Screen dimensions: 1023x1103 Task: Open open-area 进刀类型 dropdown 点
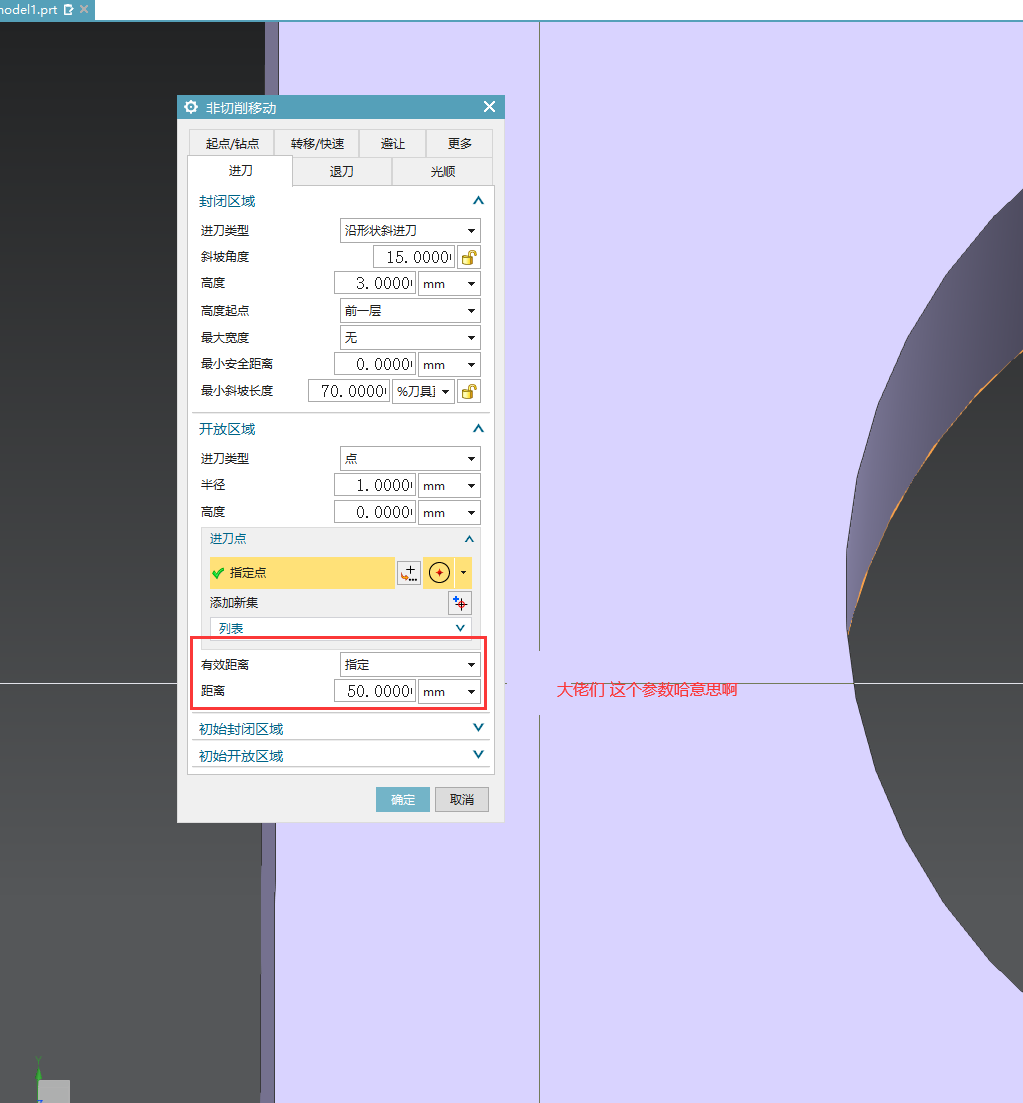pyautogui.click(x=410, y=459)
